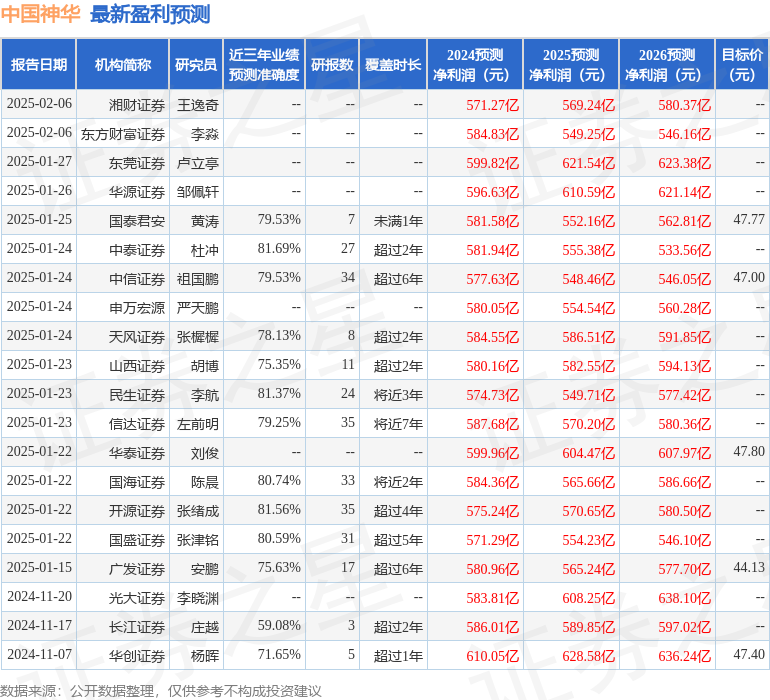This screenshot has width=770, height=700.
Task: Select 2025预测净利润 column header
Action: (x=571, y=64)
